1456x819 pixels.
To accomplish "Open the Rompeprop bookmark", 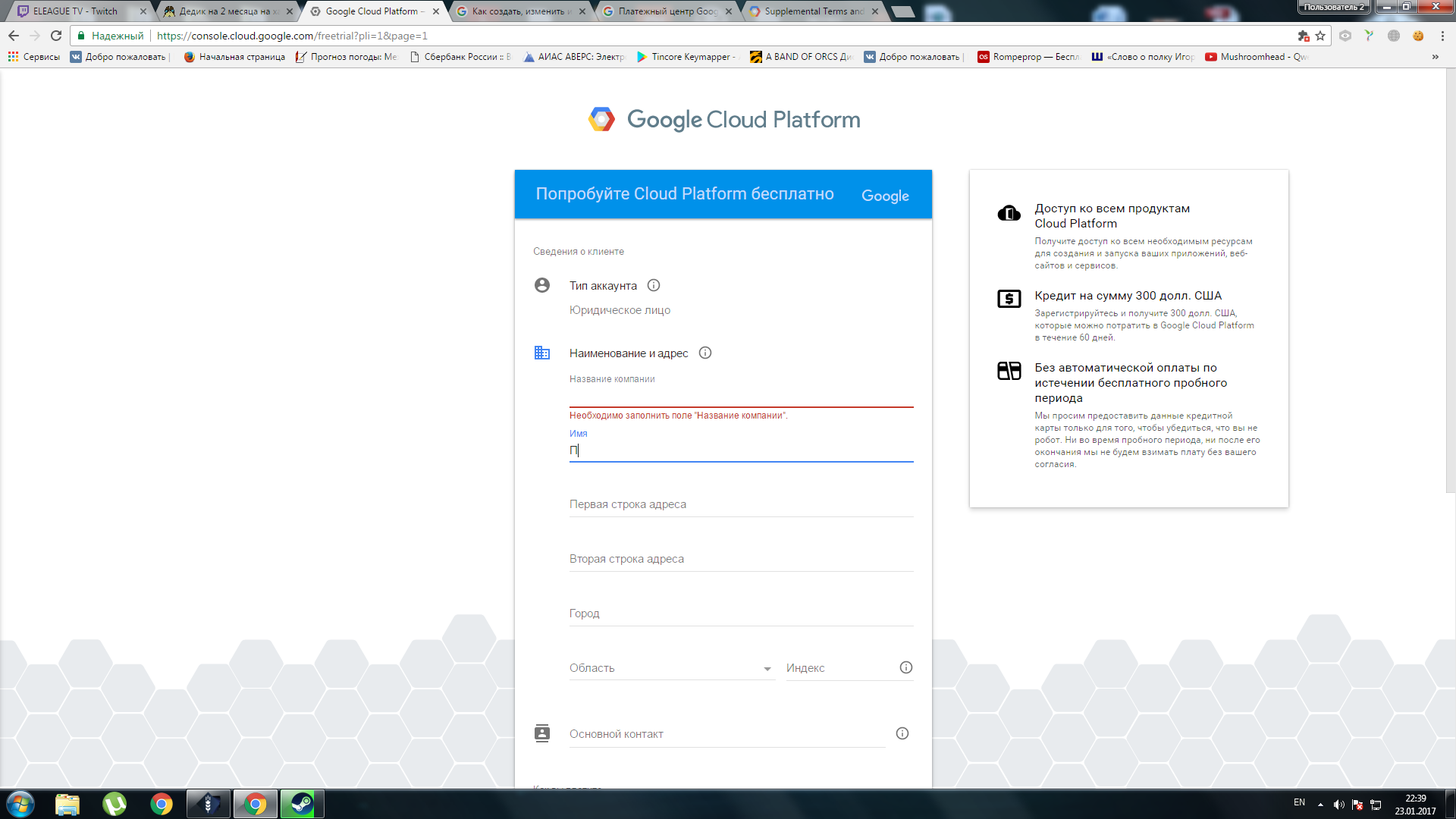I will coord(1029,57).
